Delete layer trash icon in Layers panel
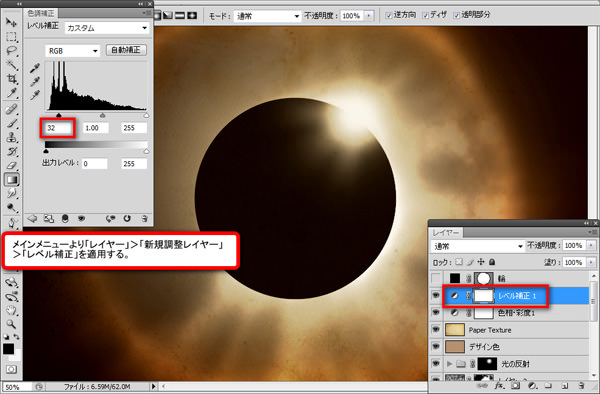 [581, 386]
